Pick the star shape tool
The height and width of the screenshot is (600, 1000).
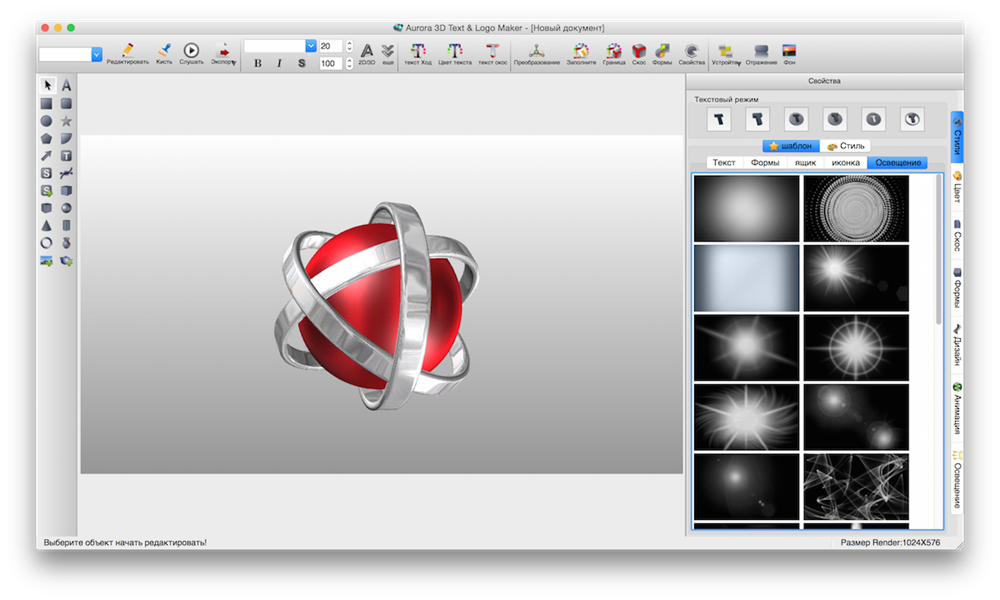click(66, 121)
